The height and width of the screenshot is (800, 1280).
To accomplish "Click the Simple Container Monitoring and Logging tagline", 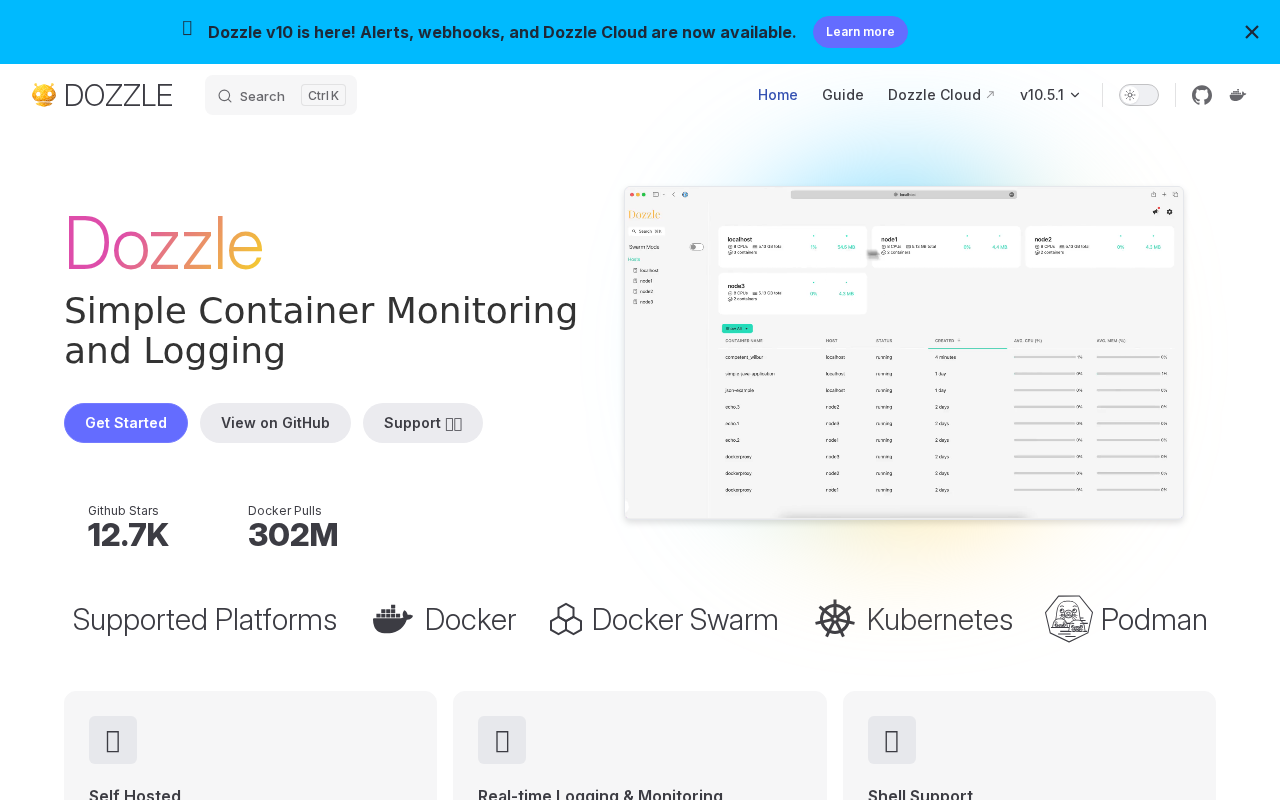I will [x=321, y=331].
